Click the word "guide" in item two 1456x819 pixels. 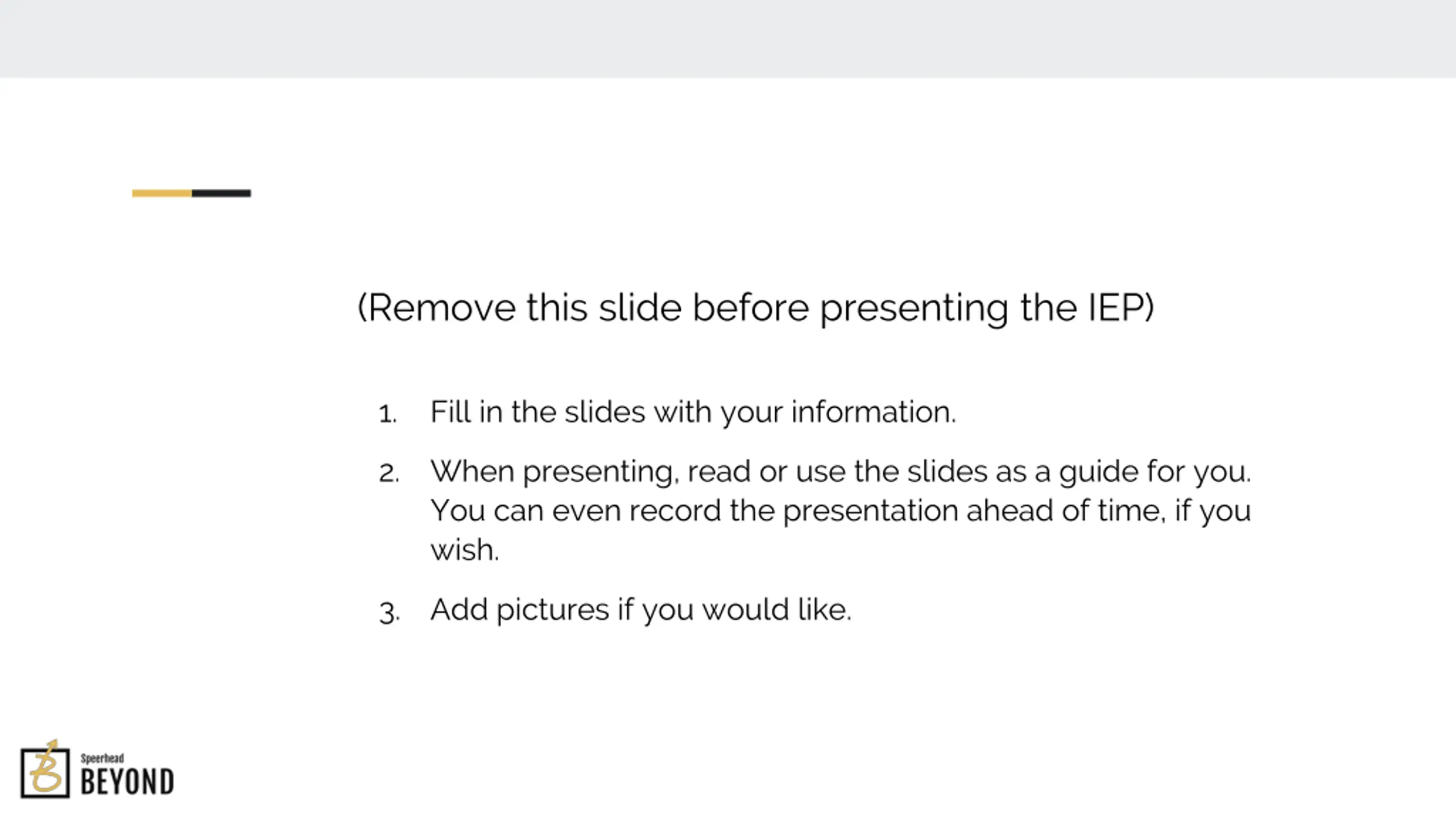pos(1098,471)
